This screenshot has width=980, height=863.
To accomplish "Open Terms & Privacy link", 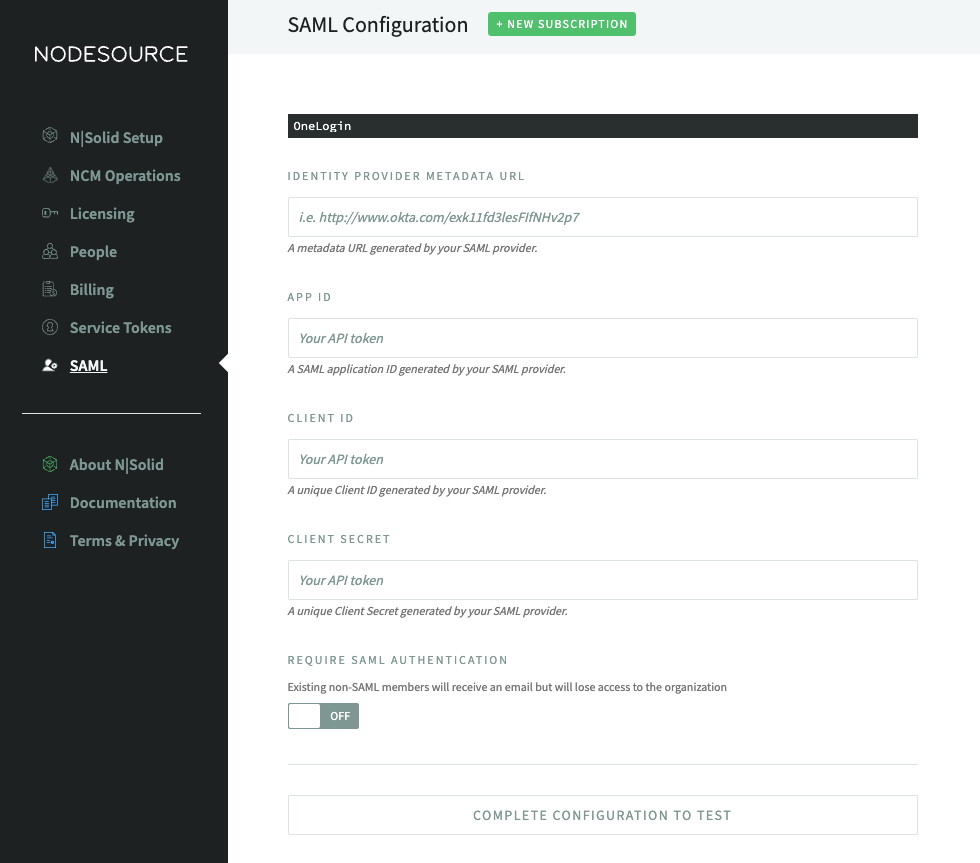I will tap(124, 541).
